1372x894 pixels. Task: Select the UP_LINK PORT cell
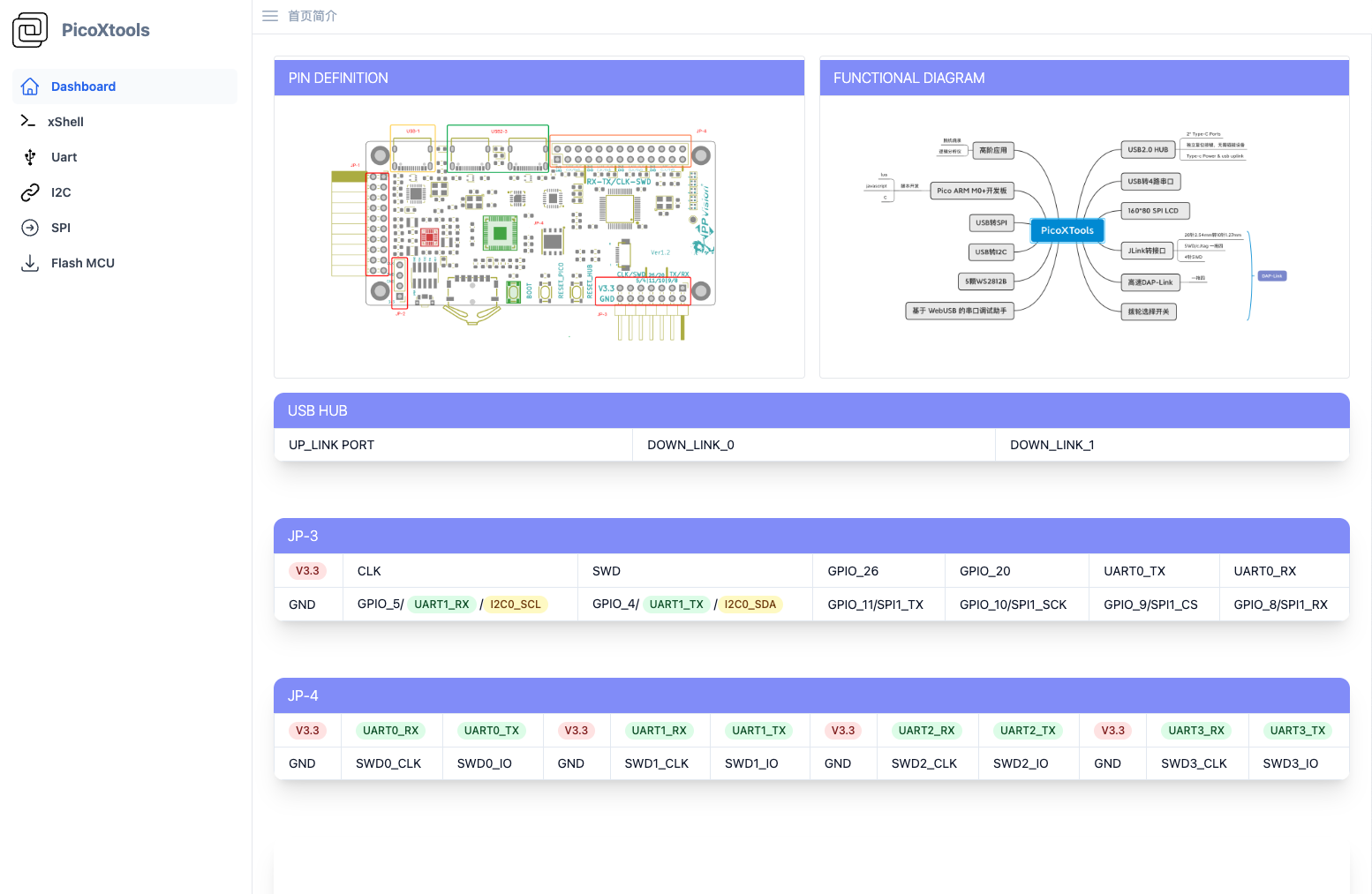[x=453, y=445]
